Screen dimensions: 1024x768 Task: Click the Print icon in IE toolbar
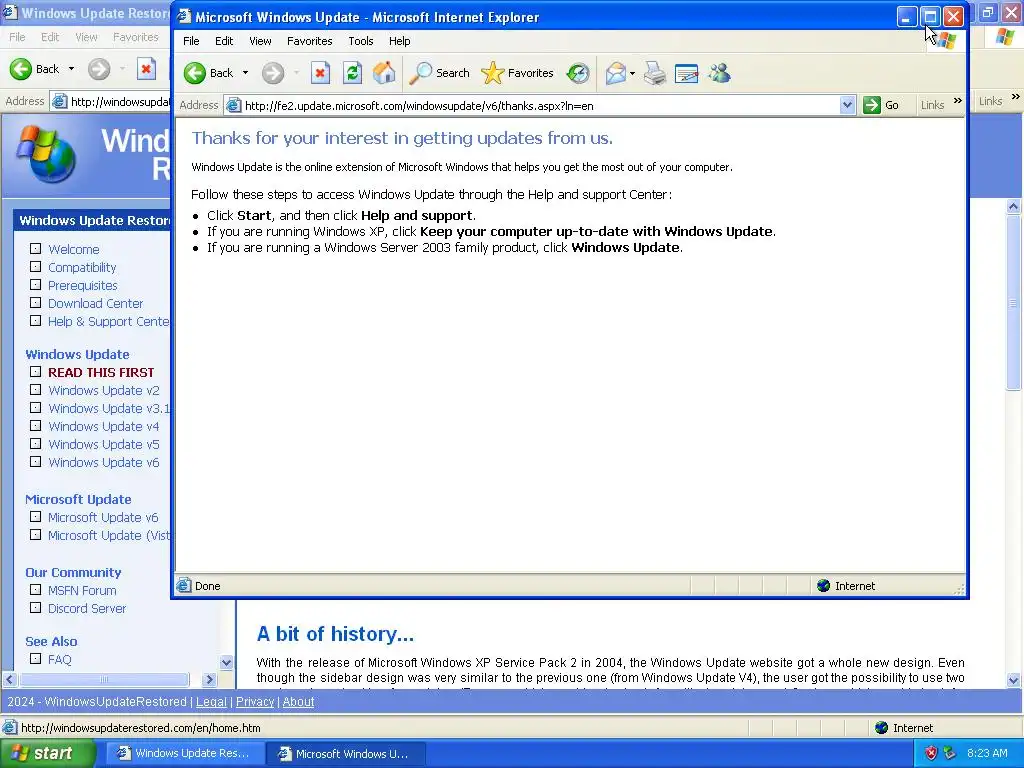tap(655, 73)
